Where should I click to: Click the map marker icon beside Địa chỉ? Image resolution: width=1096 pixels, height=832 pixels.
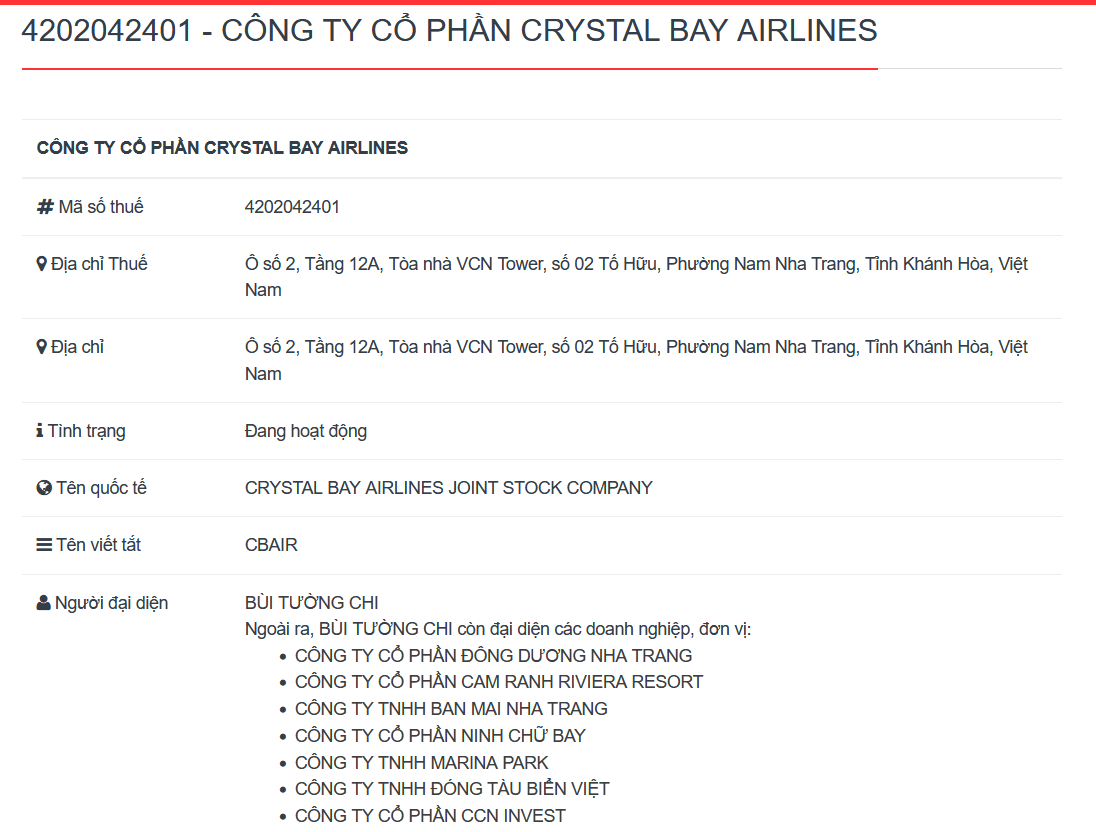tap(42, 347)
